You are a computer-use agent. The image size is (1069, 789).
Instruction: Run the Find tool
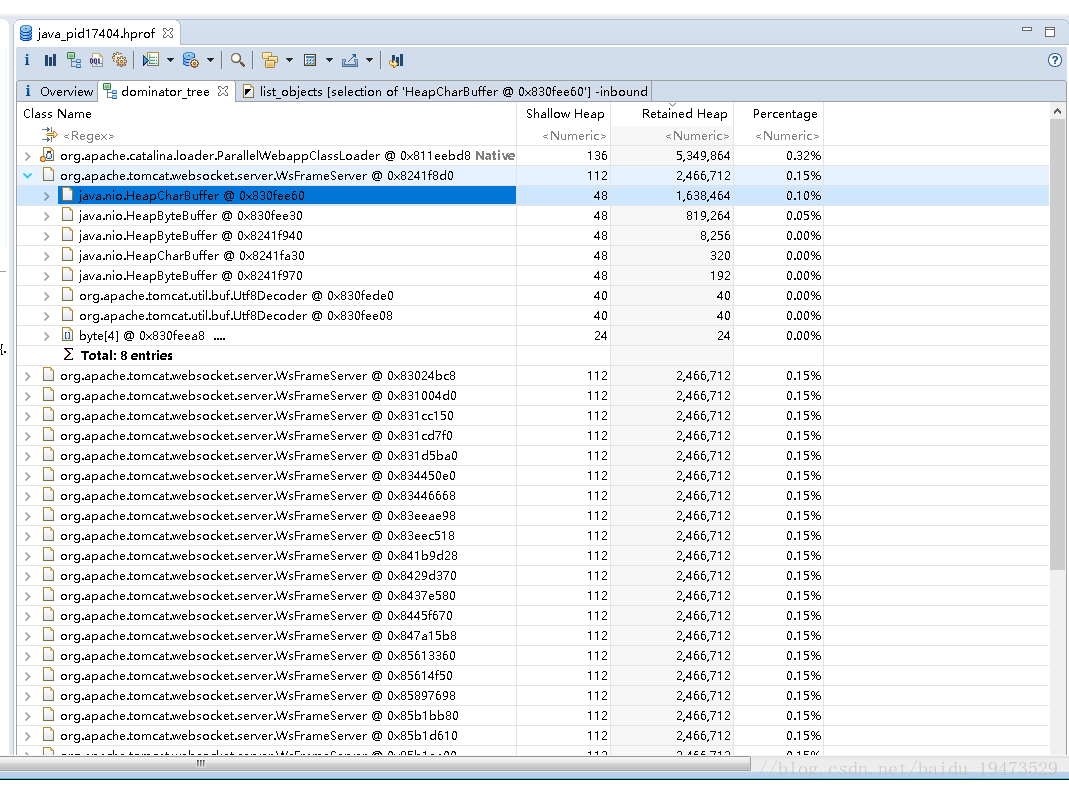point(238,60)
